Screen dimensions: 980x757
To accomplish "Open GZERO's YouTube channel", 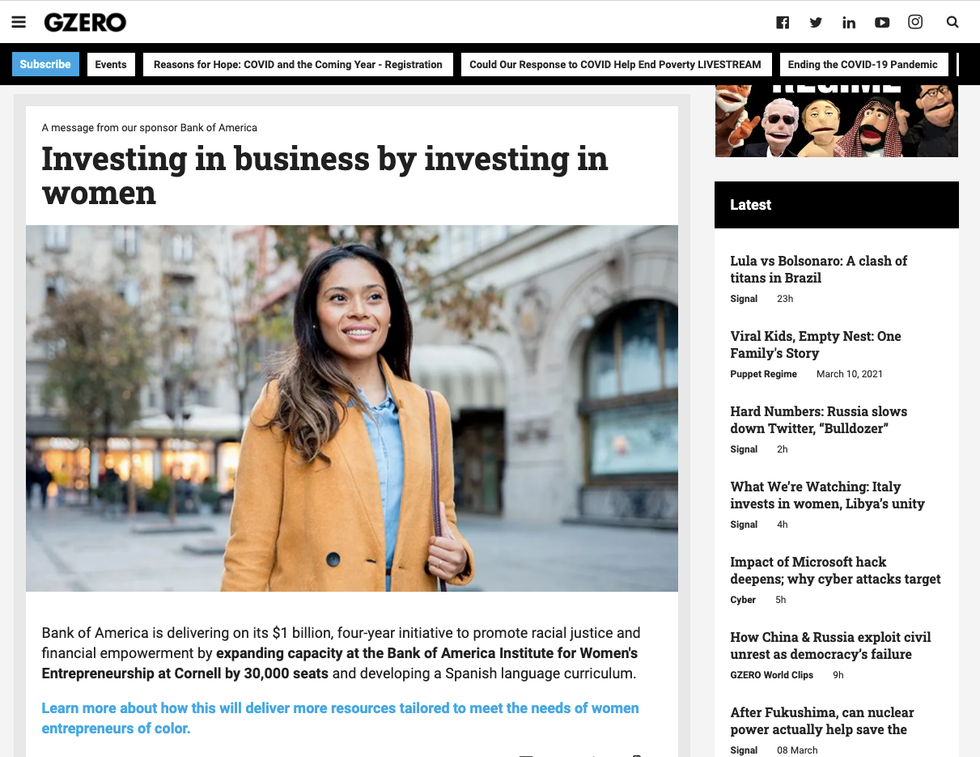I will [882, 23].
